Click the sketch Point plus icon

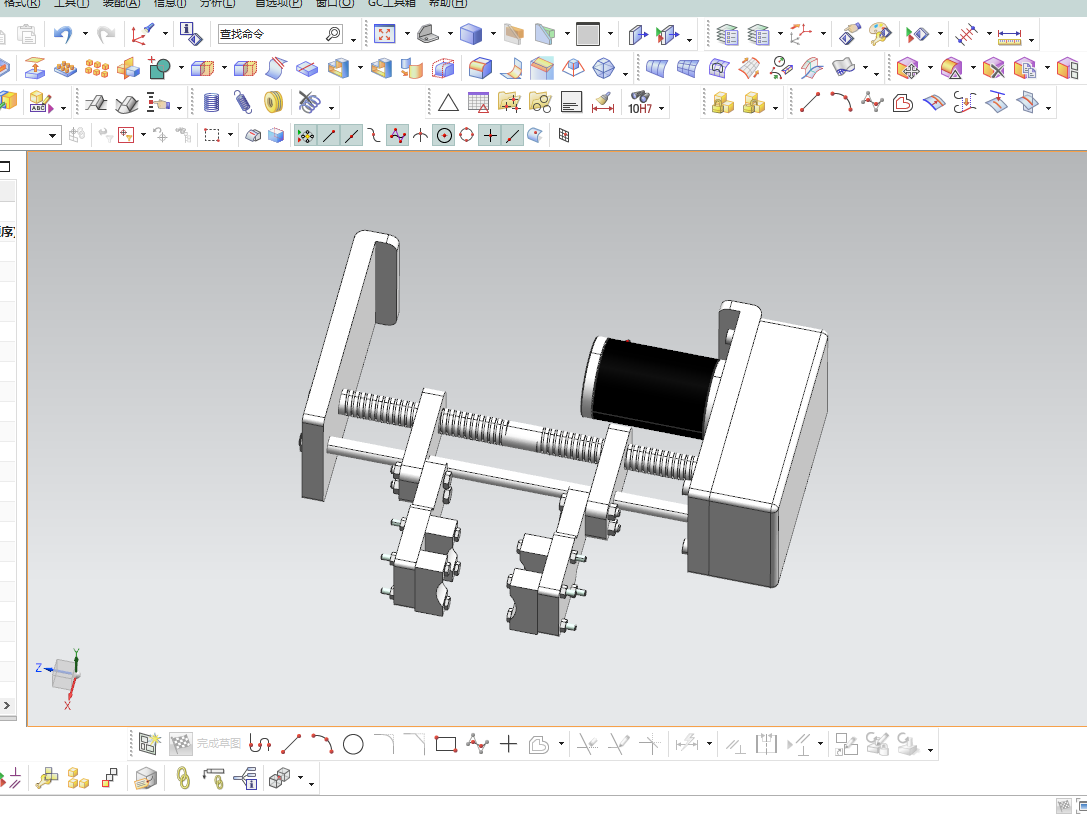pyautogui.click(x=508, y=744)
